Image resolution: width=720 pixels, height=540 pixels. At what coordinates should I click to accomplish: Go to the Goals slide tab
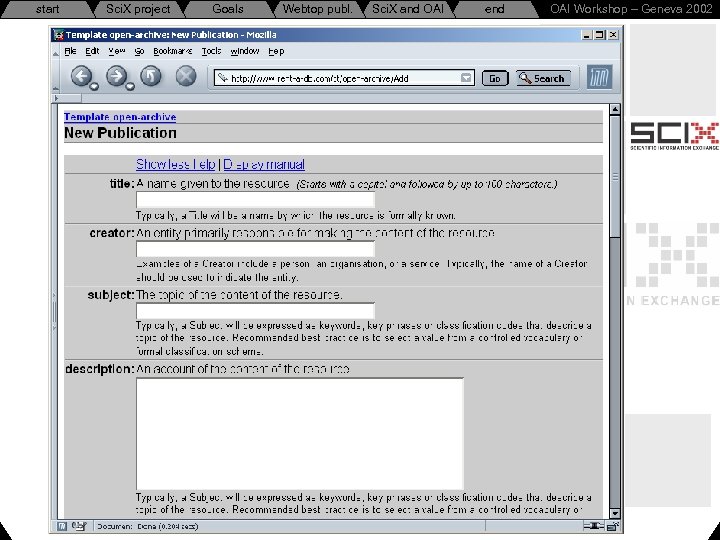point(228,9)
